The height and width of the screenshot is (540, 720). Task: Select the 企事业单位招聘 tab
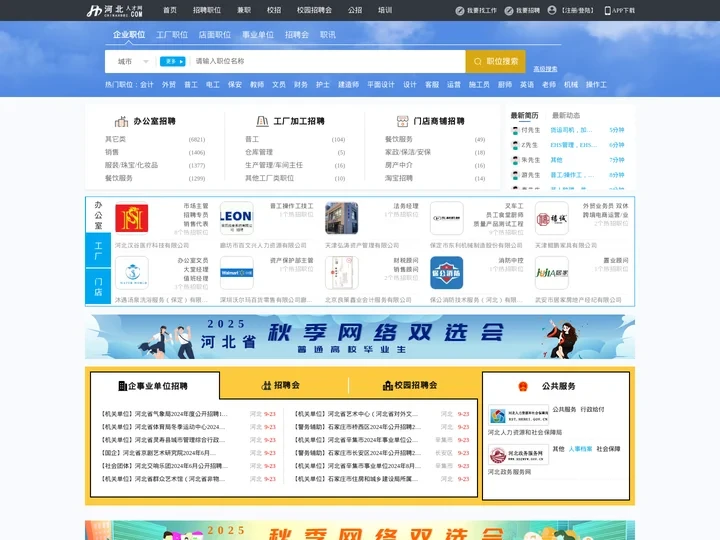coord(155,386)
